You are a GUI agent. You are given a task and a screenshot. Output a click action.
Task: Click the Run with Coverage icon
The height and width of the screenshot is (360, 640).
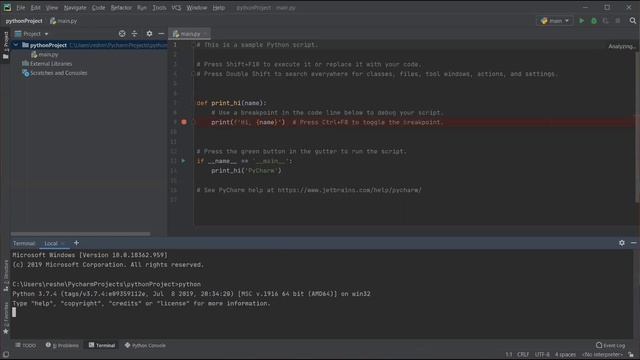click(606, 21)
